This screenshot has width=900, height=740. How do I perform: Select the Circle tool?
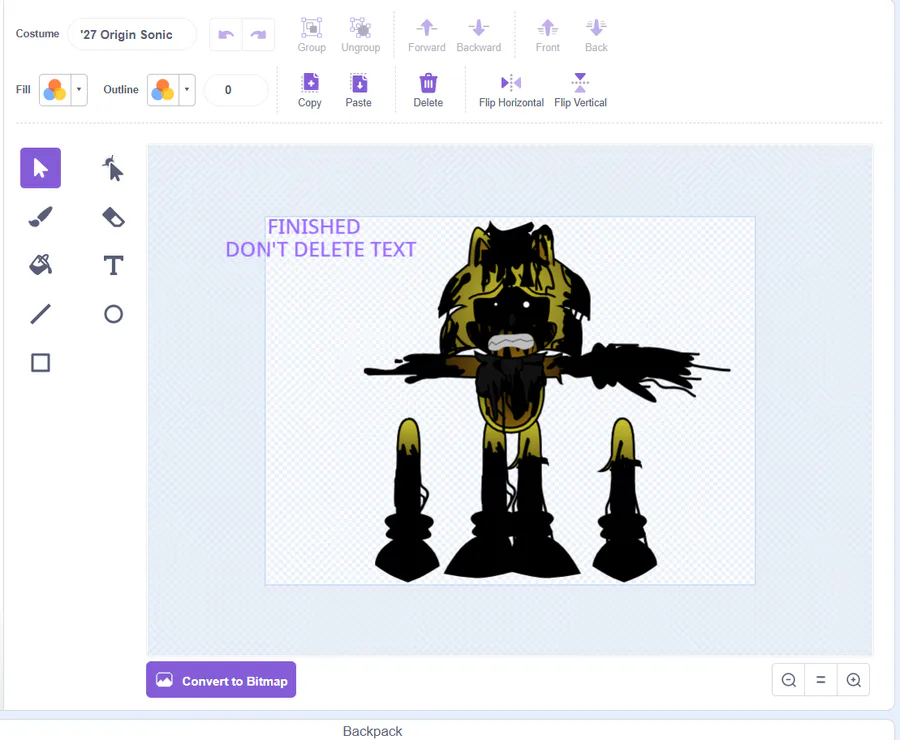pos(113,314)
